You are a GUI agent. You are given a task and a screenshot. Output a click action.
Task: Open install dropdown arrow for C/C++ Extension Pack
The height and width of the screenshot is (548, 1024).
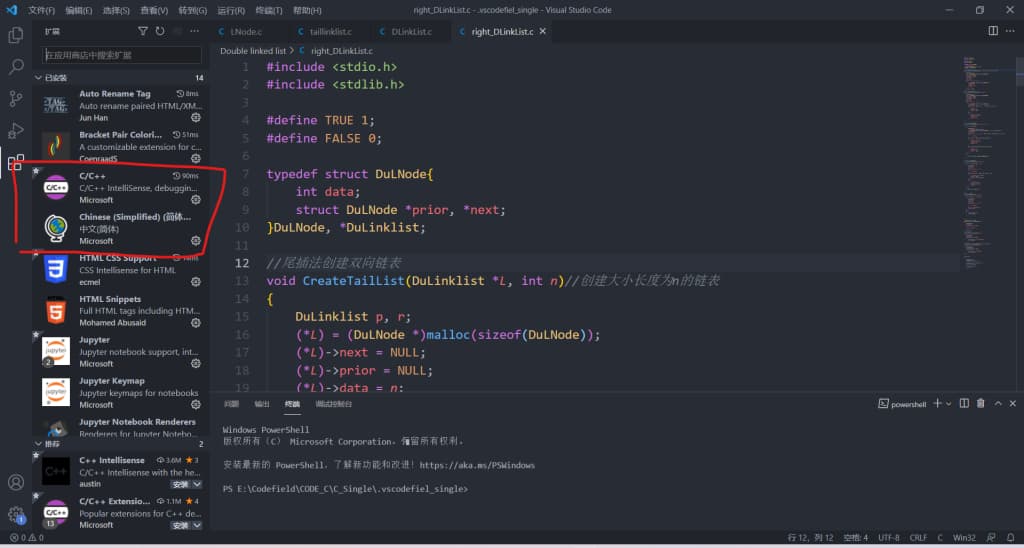pyautogui.click(x=197, y=525)
